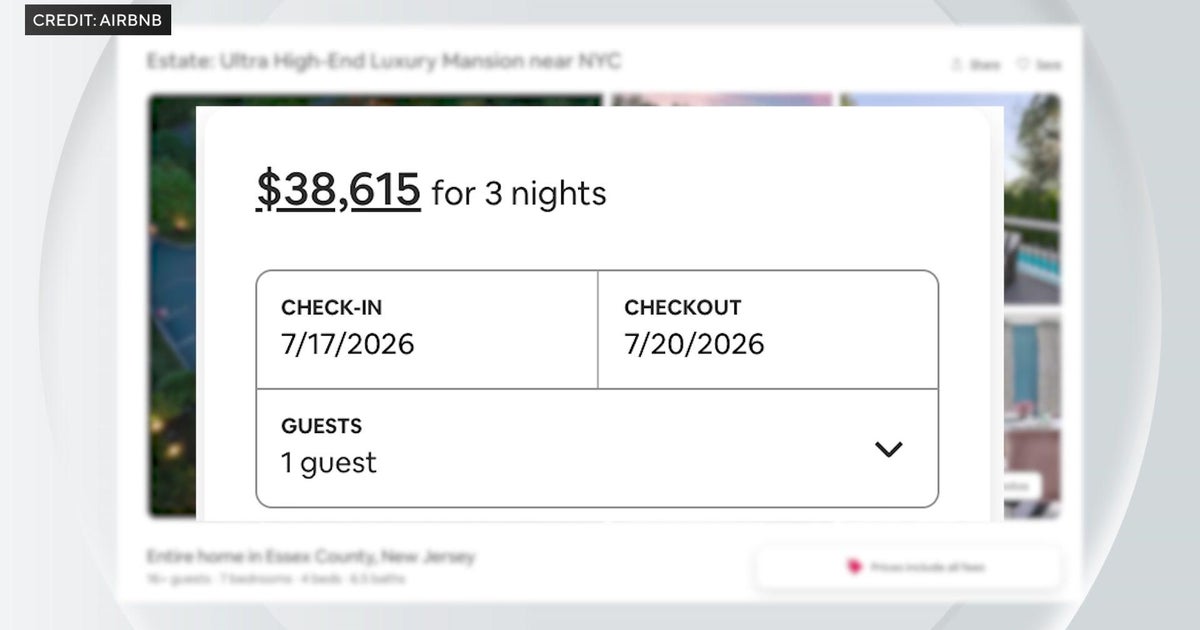Click the show photos button on gallery
1200x630 pixels.
pos(1016,486)
